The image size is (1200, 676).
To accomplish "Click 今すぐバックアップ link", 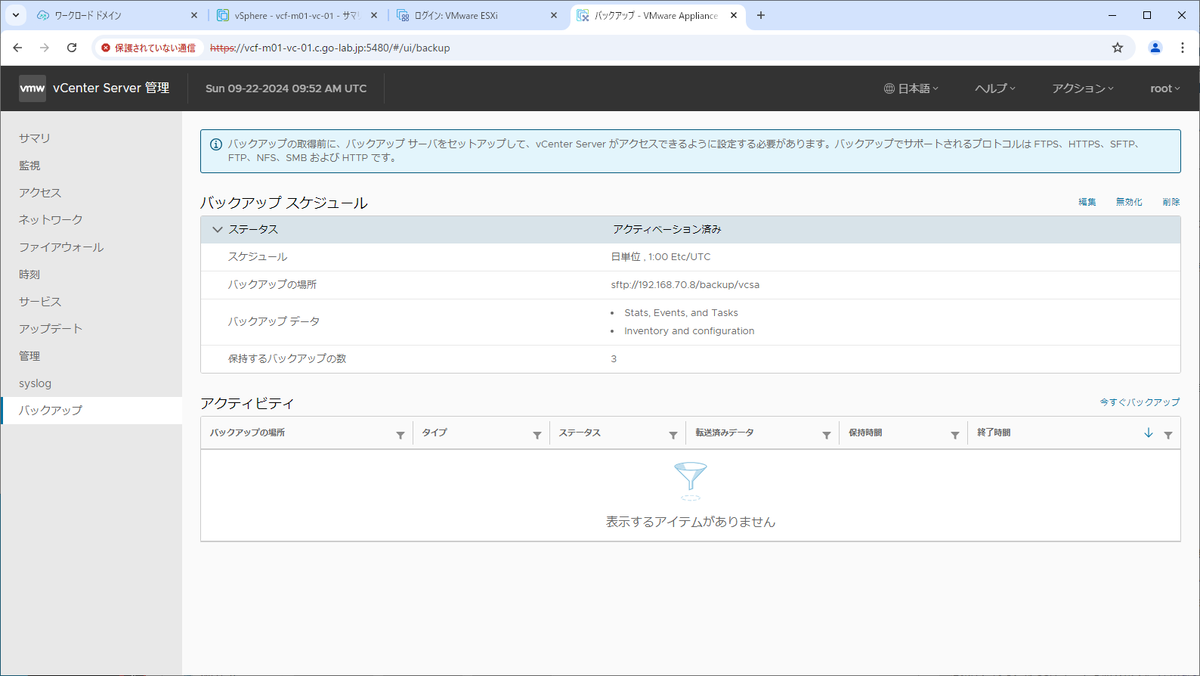I will tap(1140, 402).
